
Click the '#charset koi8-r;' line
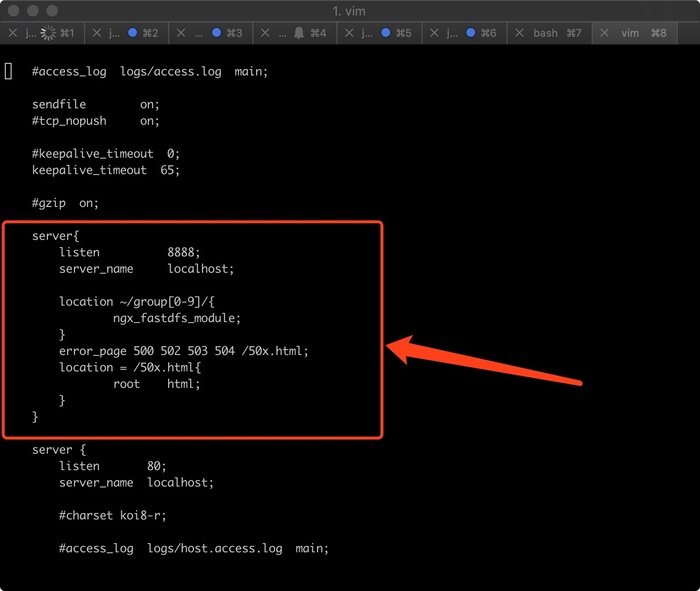pyautogui.click(x=112, y=516)
